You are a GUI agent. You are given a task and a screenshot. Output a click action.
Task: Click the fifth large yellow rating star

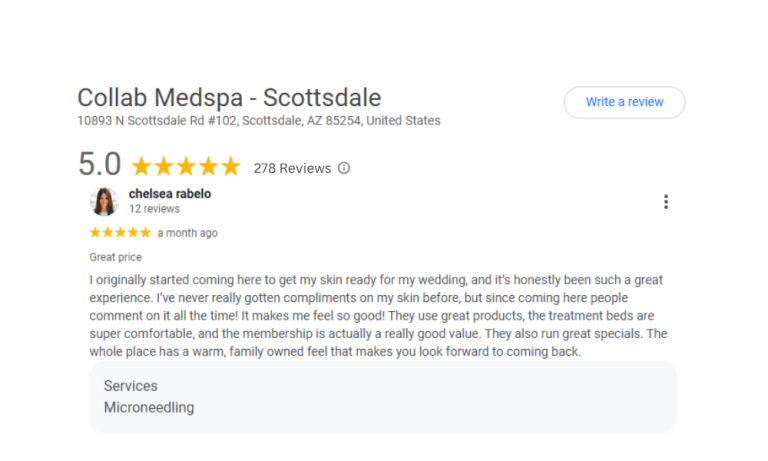[230, 166]
